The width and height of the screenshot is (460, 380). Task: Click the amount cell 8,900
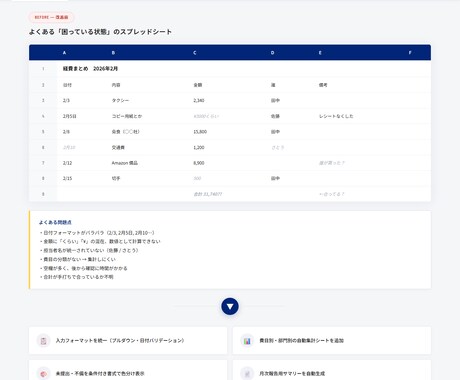[x=199, y=163]
